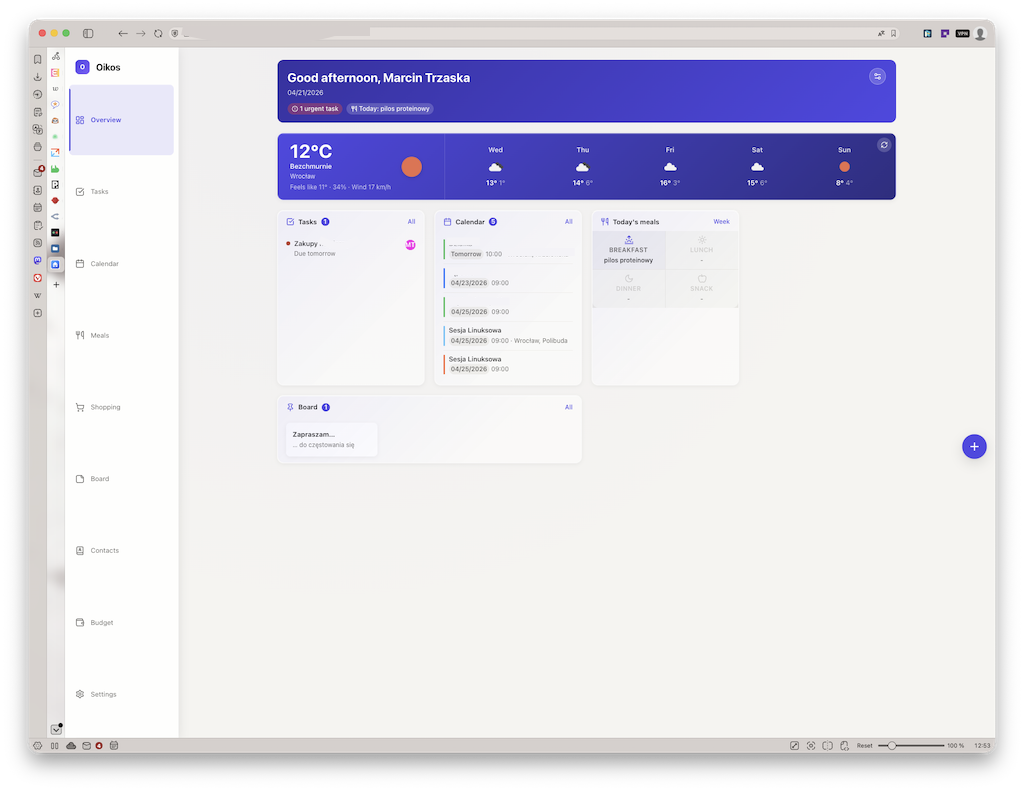The height and width of the screenshot is (791, 1024).
Task: Click the '1 urgent task' badge
Action: pyautogui.click(x=315, y=109)
